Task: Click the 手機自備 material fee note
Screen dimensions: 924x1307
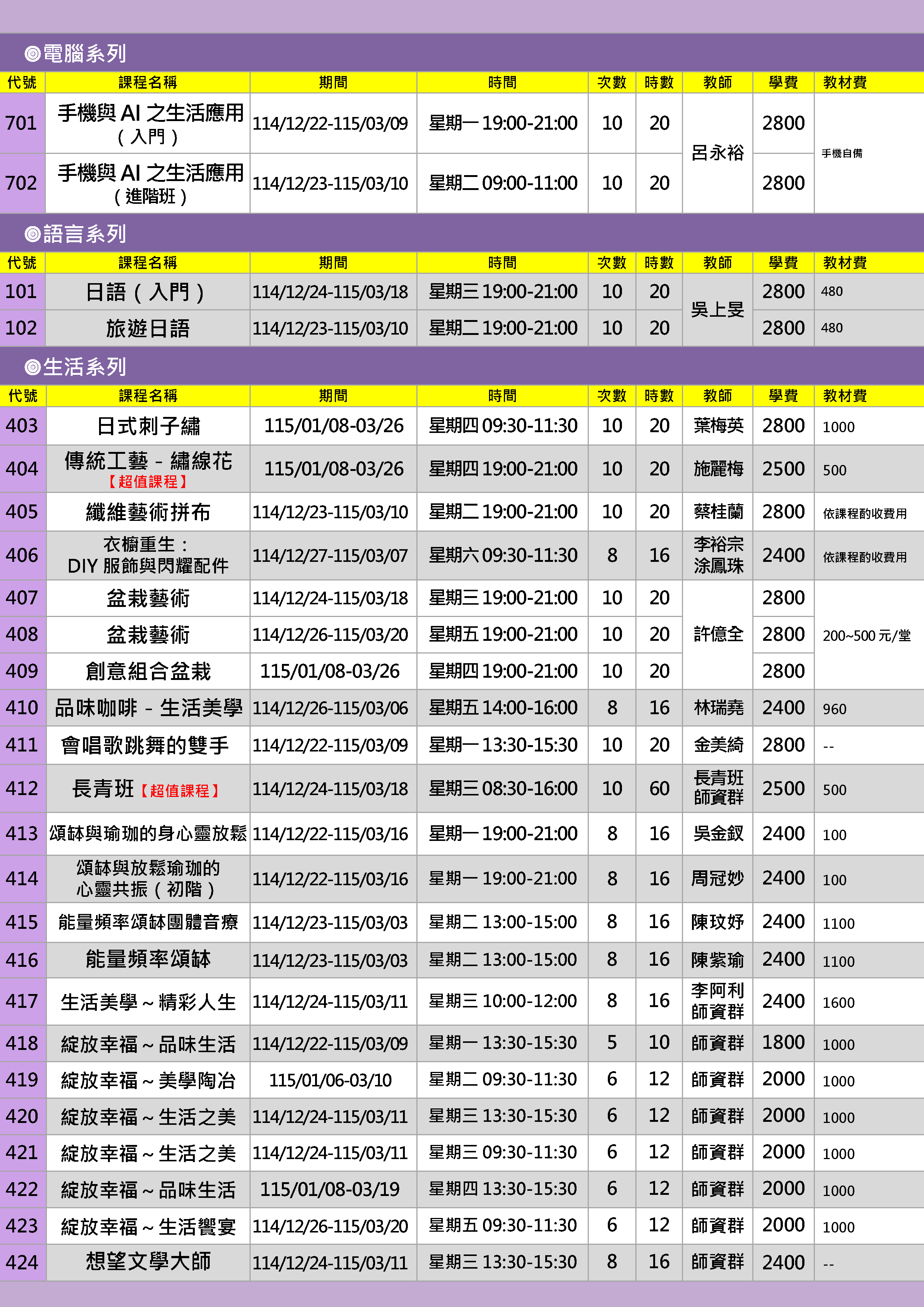Action: [x=841, y=153]
